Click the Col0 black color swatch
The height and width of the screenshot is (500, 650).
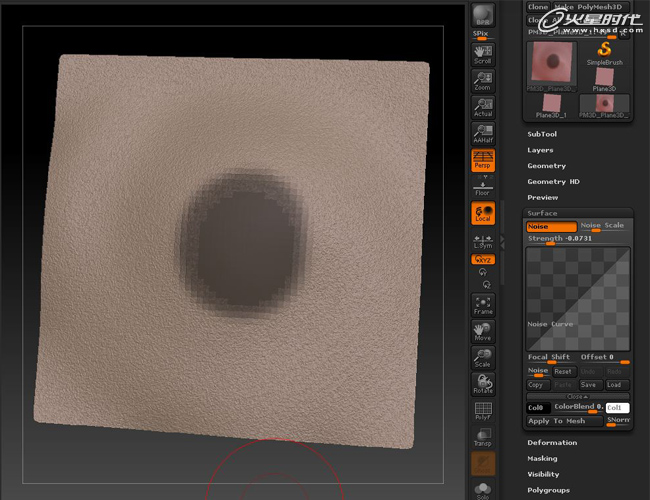[538, 408]
